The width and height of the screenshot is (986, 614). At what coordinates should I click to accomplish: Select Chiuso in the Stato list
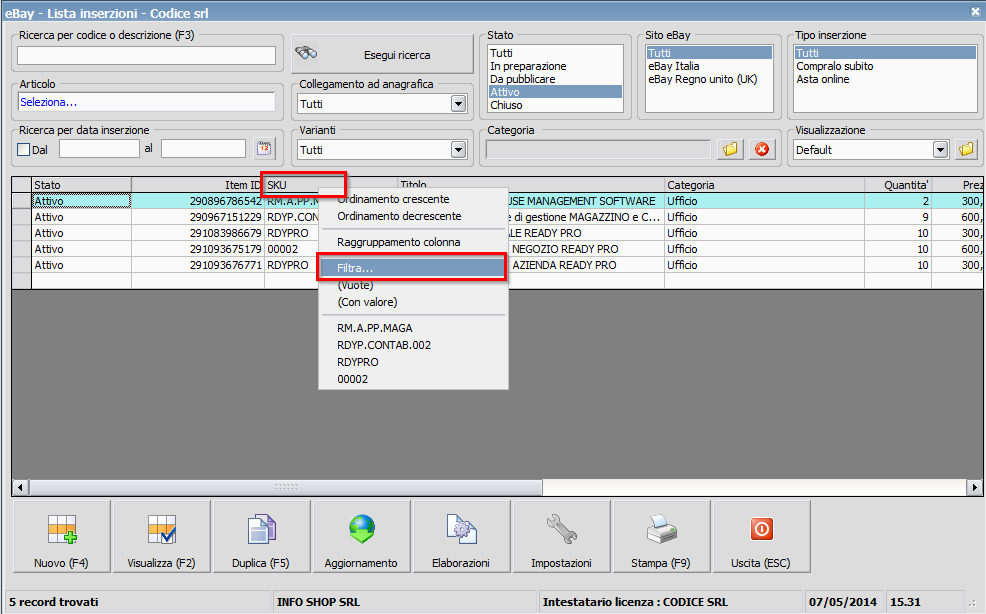click(x=555, y=105)
